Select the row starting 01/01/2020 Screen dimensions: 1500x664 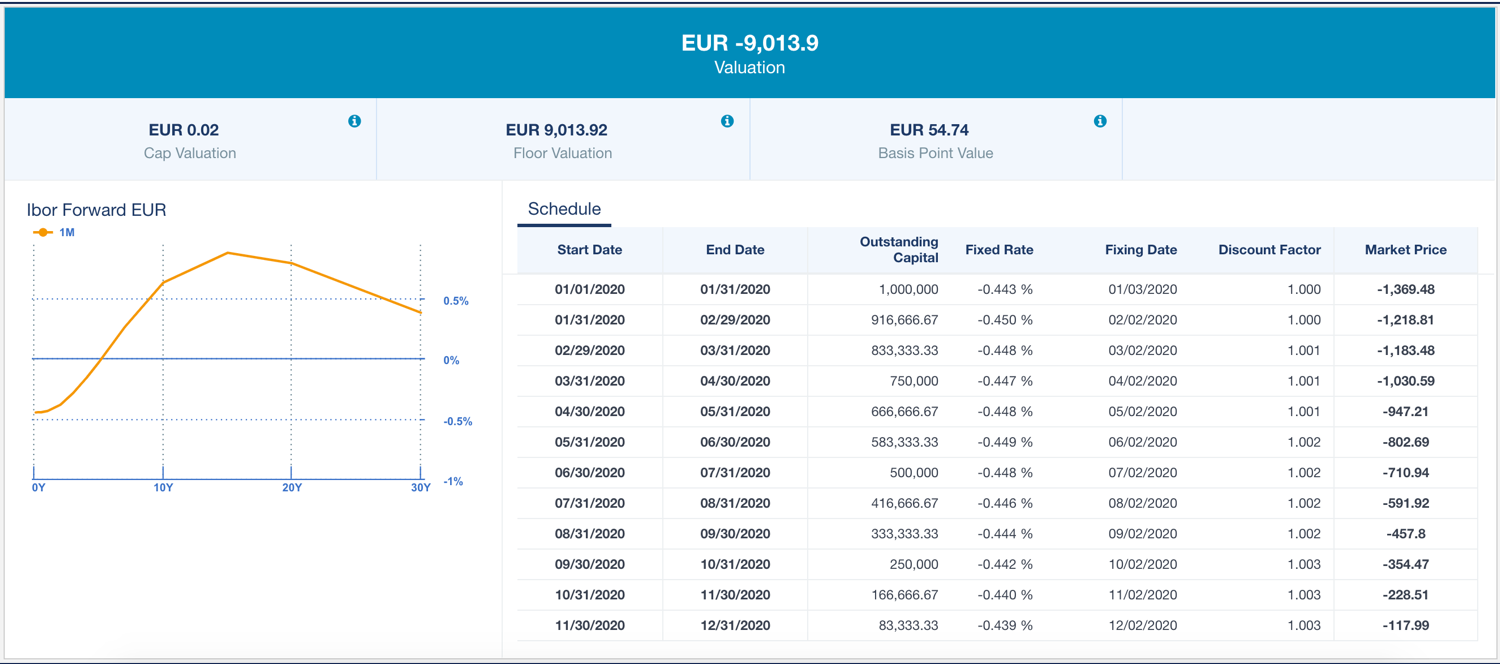tap(589, 290)
